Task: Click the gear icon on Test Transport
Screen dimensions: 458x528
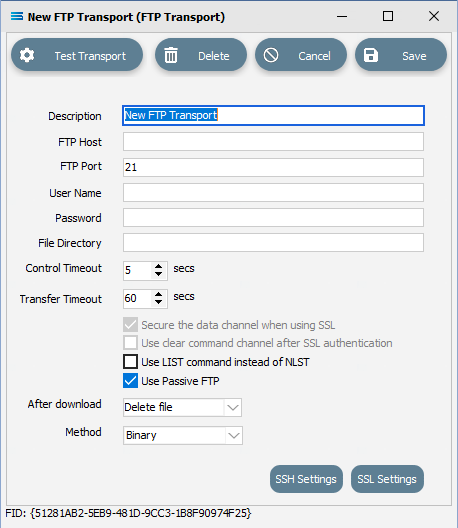Action: [27, 55]
